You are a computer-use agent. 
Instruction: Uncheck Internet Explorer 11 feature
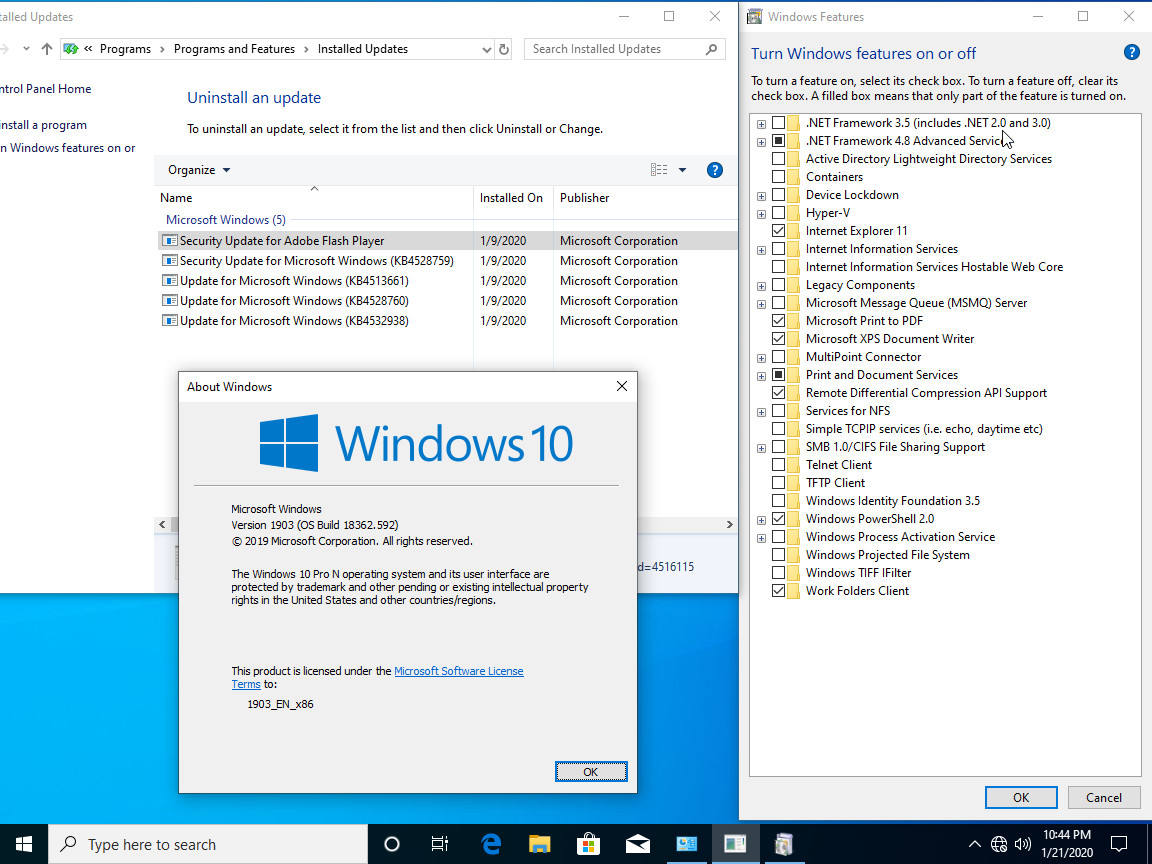pyautogui.click(x=779, y=231)
